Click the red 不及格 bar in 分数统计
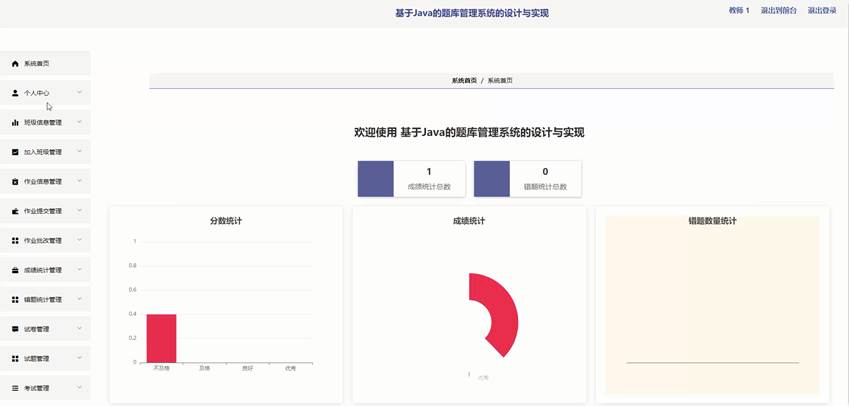Viewport: 849px width, 406px height. pyautogui.click(x=161, y=338)
